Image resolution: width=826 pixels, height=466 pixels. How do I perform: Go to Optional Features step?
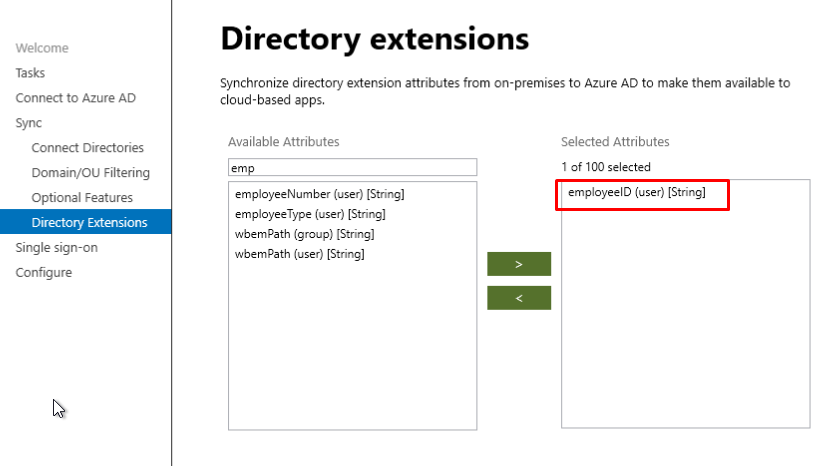coord(82,198)
